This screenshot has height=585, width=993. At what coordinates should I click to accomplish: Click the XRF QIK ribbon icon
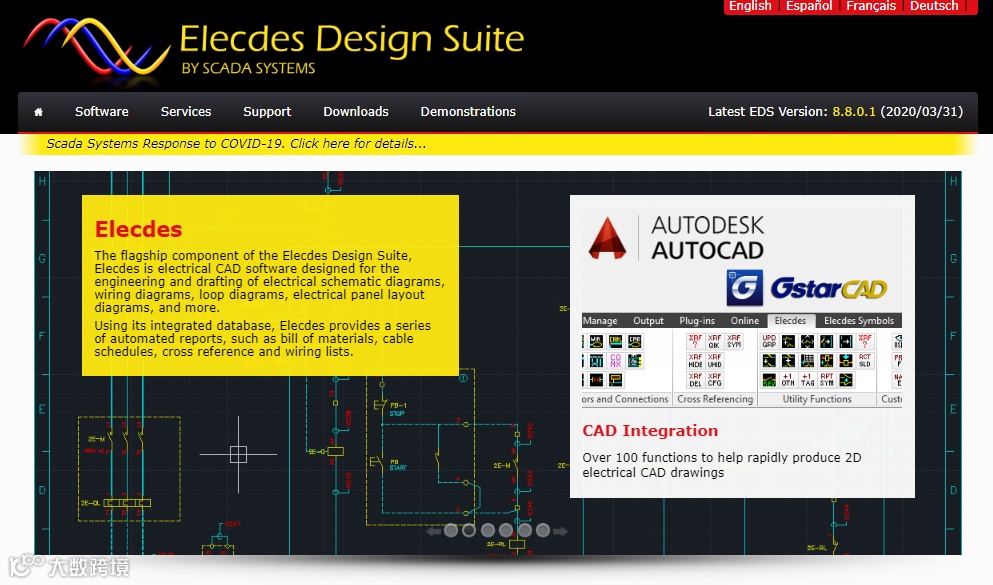tap(714, 342)
